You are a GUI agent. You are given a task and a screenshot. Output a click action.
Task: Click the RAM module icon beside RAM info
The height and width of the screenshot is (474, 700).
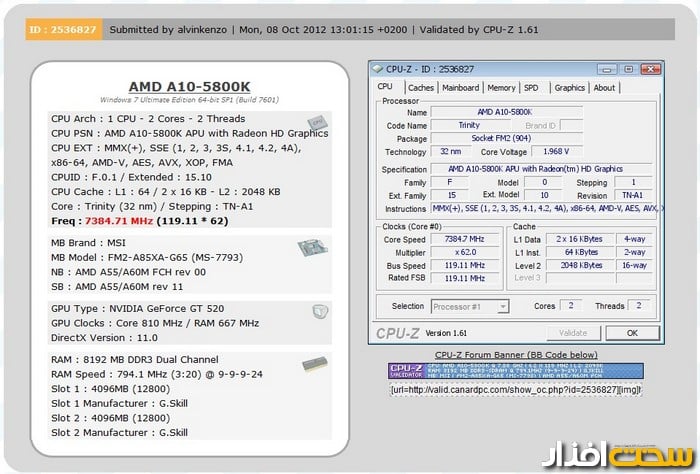315,364
